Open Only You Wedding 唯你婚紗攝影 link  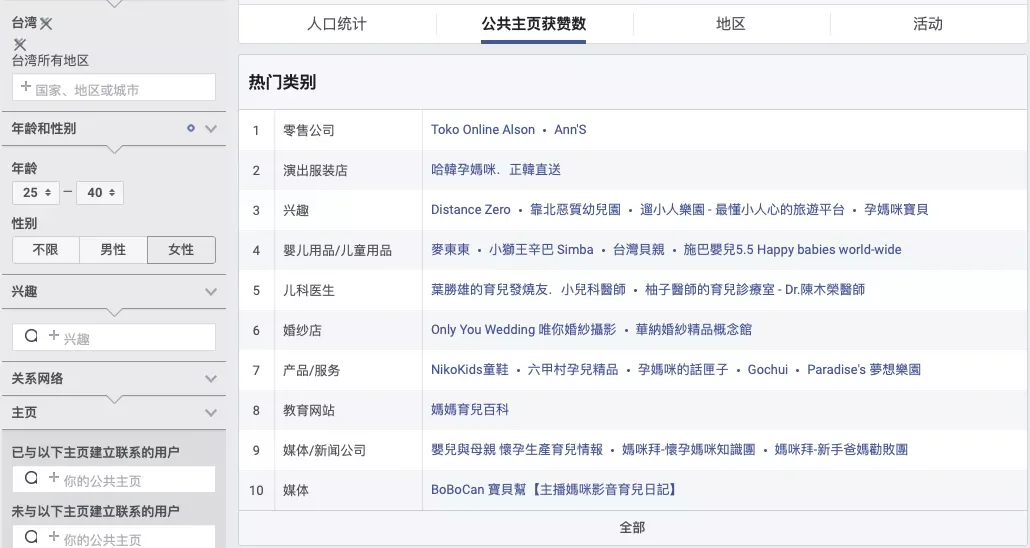pos(524,330)
